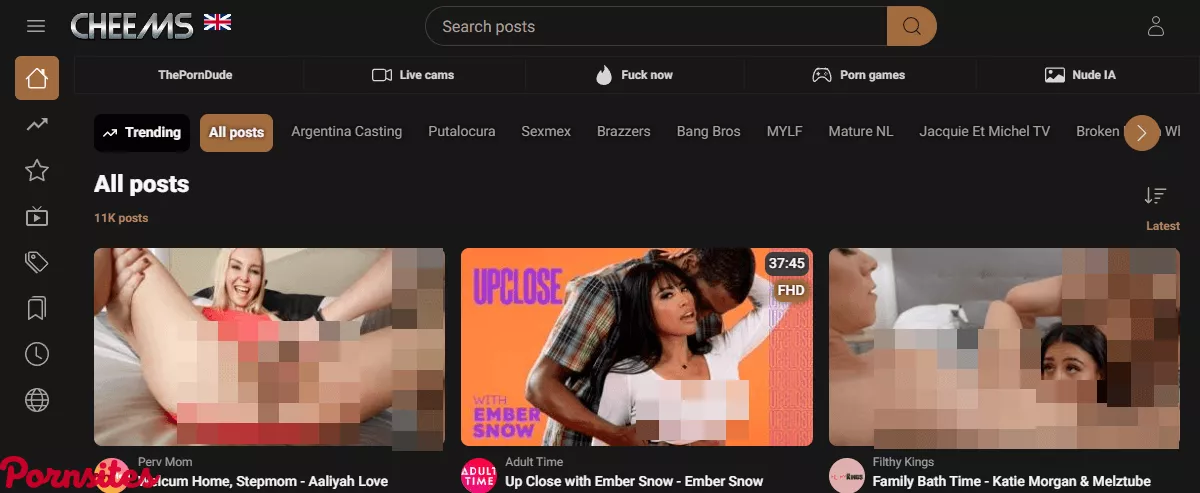Open the video player icon in sidebar

pos(37,216)
